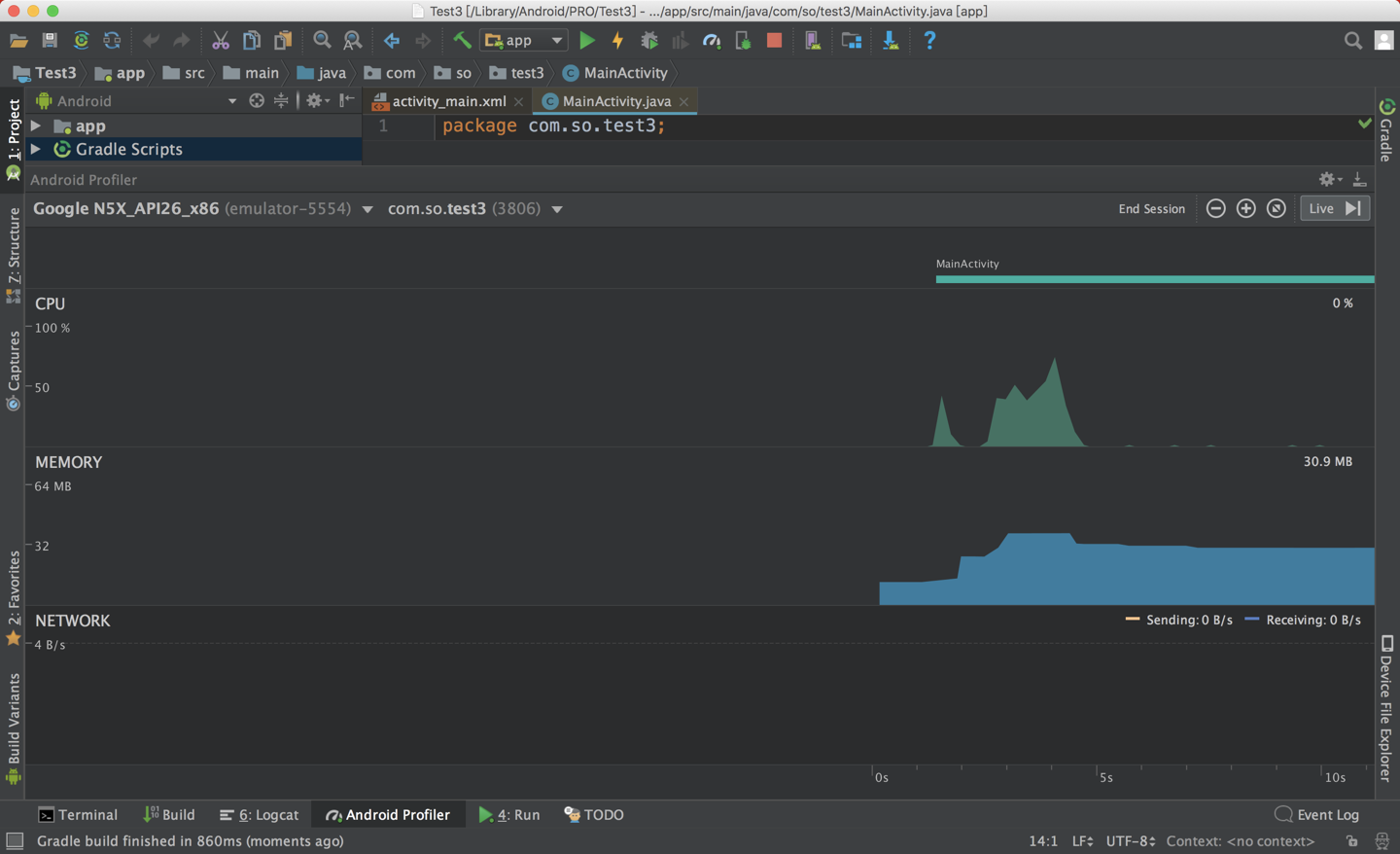The image size is (1400, 854).
Task: Reset profiler zoom to default
Action: [x=1277, y=209]
